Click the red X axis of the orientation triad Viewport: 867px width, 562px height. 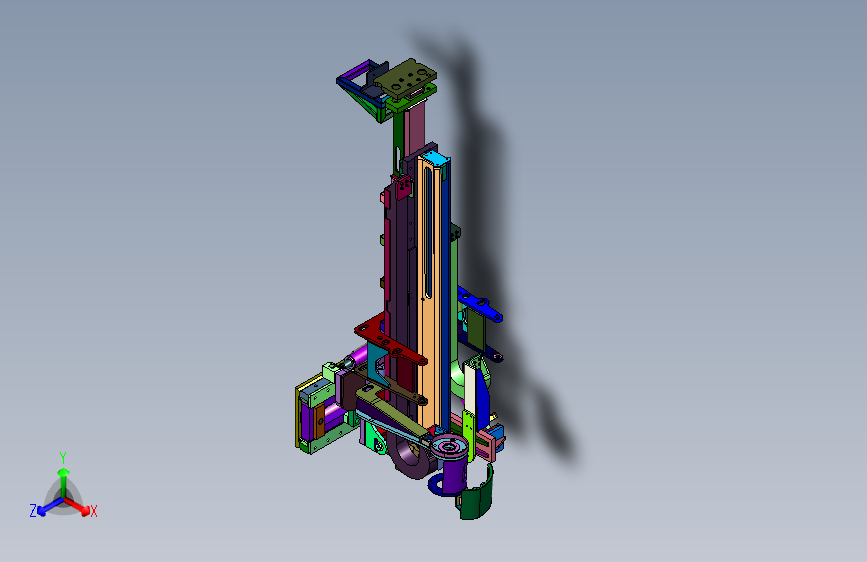pos(77,506)
